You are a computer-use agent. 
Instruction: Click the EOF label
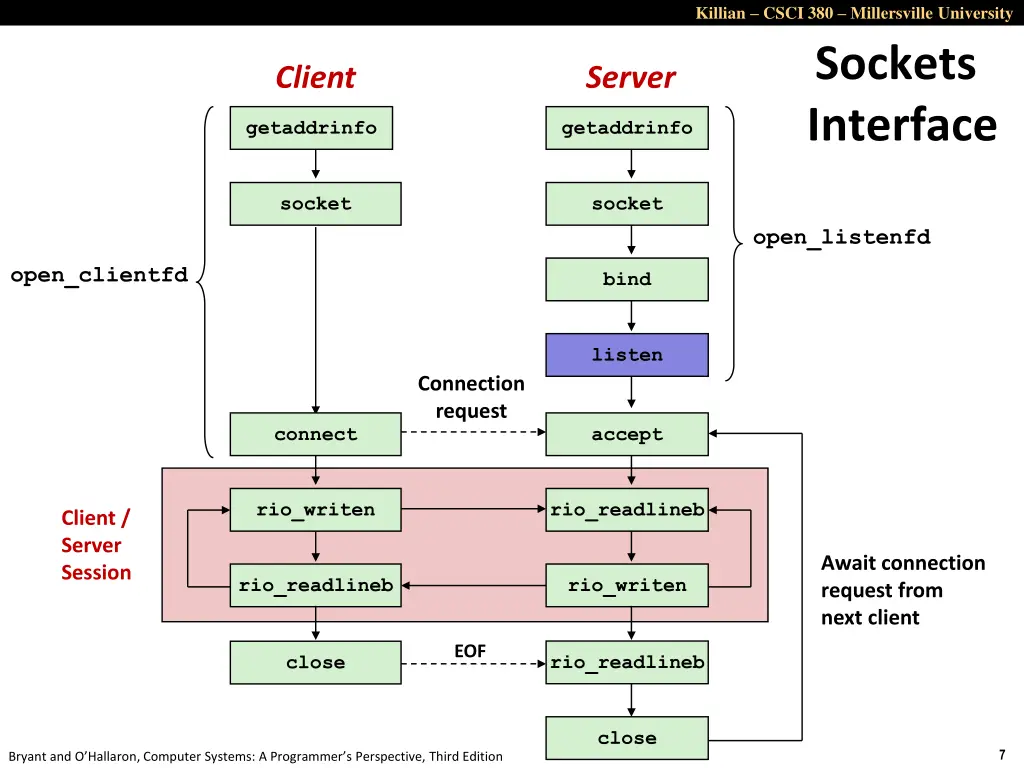pyautogui.click(x=470, y=651)
